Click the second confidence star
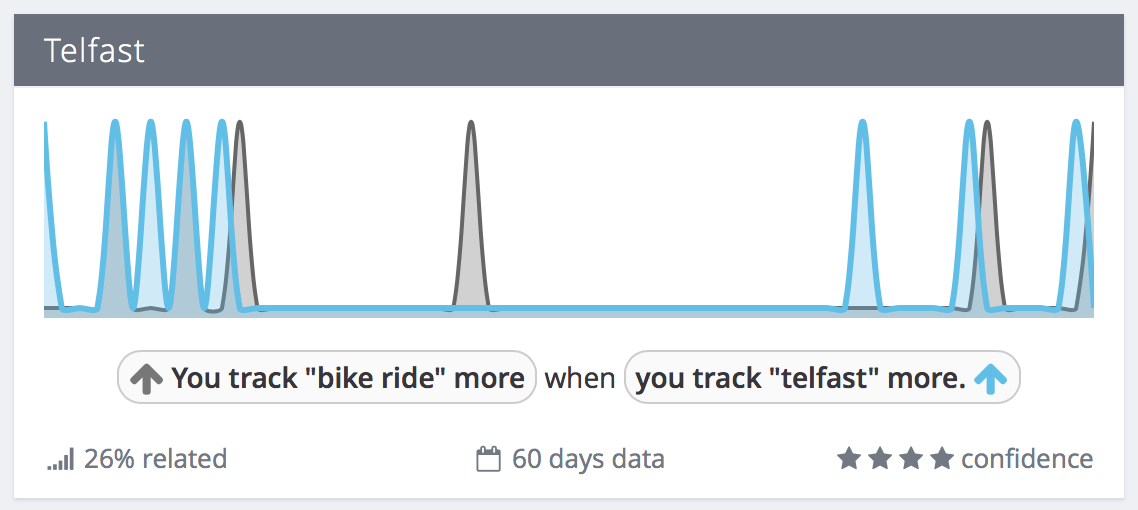 click(x=879, y=458)
